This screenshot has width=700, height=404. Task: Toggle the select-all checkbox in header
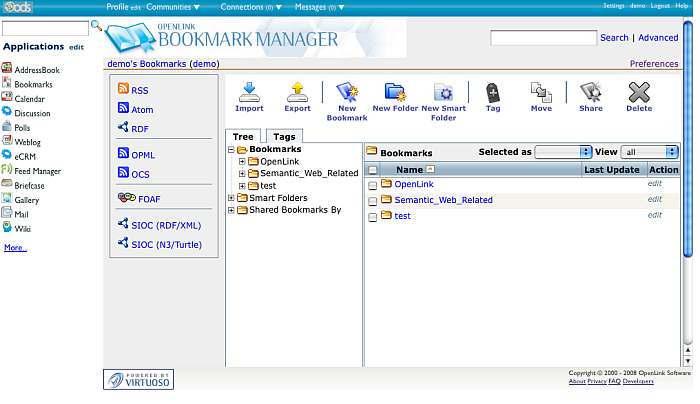[373, 170]
